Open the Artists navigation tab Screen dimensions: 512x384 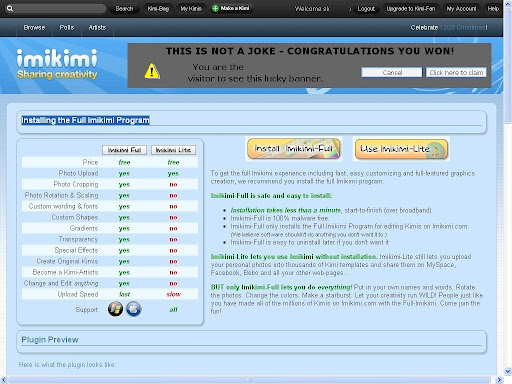click(97, 28)
